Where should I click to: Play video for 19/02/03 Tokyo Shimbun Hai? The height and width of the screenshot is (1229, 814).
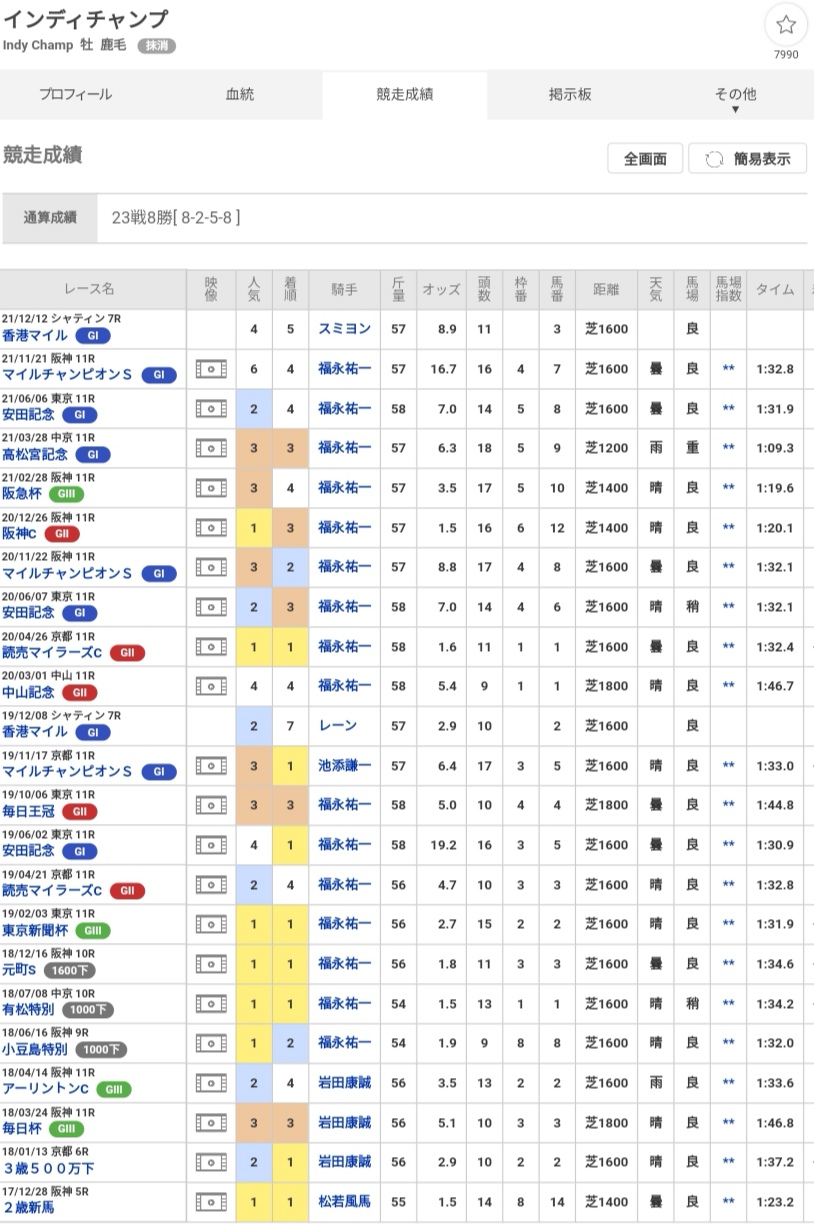point(211,924)
